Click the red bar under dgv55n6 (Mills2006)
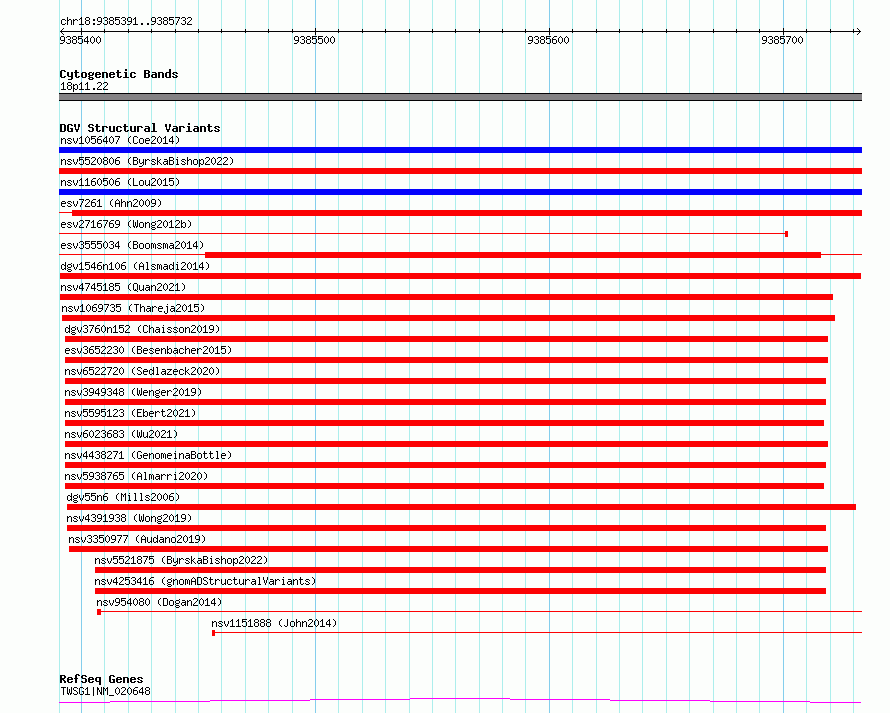This screenshot has height=713, width=890. coord(461,507)
